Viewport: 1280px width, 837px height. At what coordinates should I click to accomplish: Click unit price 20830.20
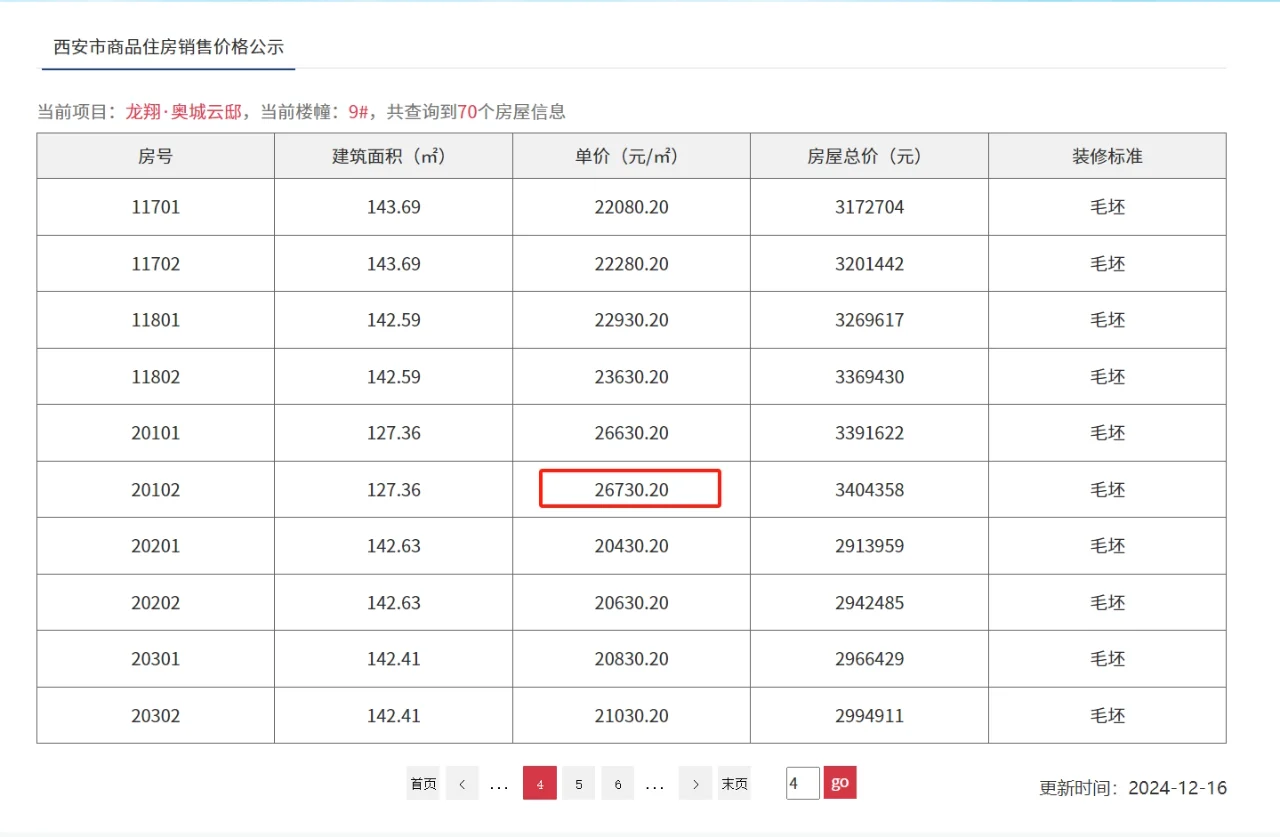point(631,659)
